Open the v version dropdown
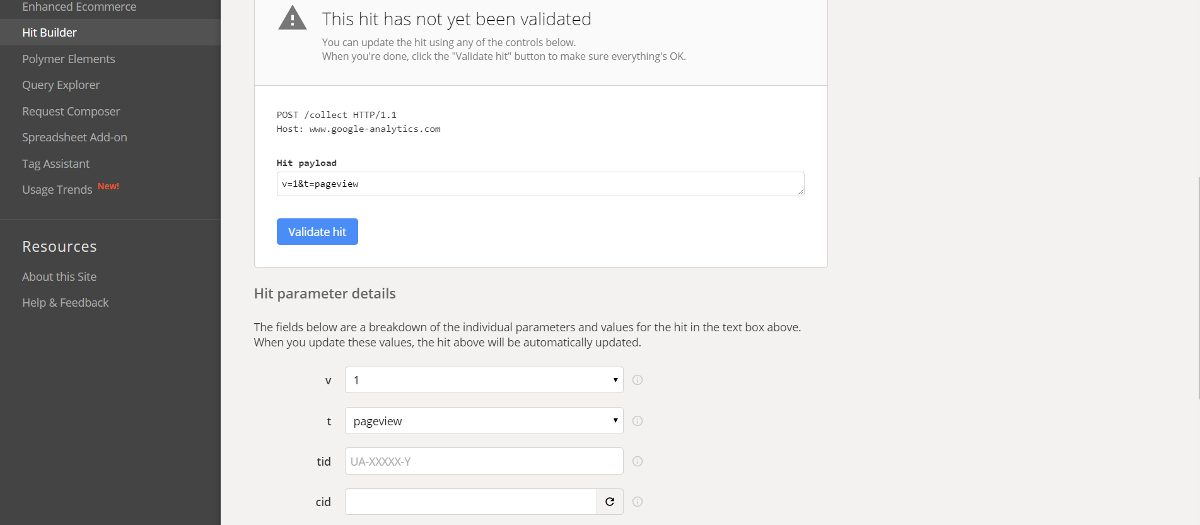The width and height of the screenshot is (1200, 525). [x=484, y=380]
